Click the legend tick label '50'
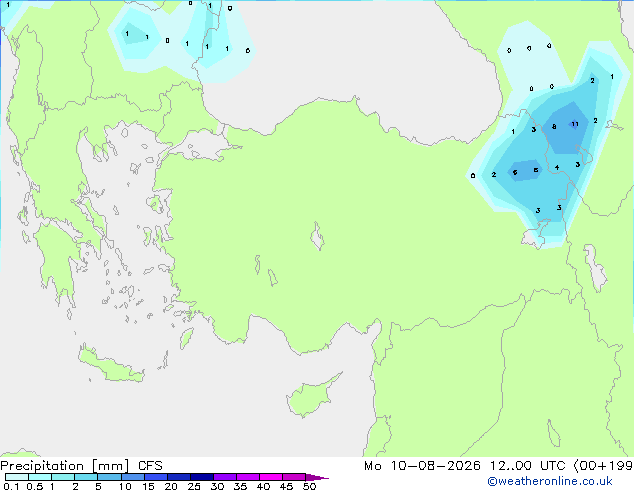This screenshot has height=490, width=634. (310, 486)
